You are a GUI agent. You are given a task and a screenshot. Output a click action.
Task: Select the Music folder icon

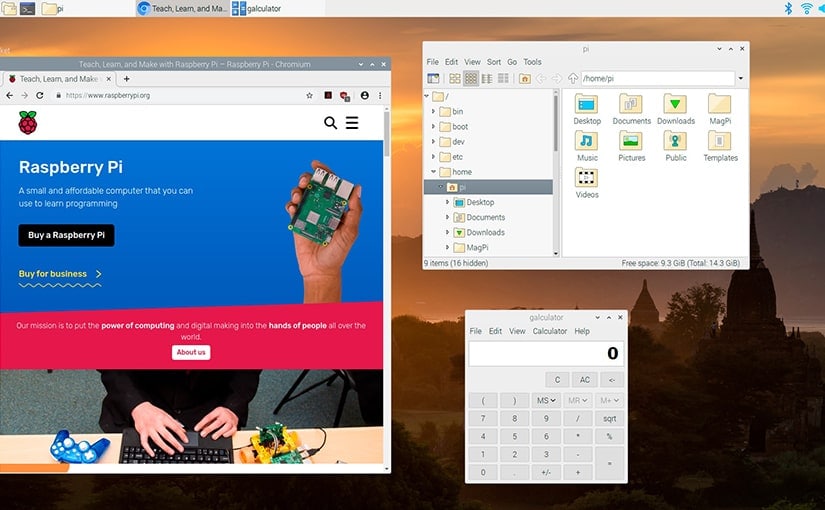[x=587, y=146]
